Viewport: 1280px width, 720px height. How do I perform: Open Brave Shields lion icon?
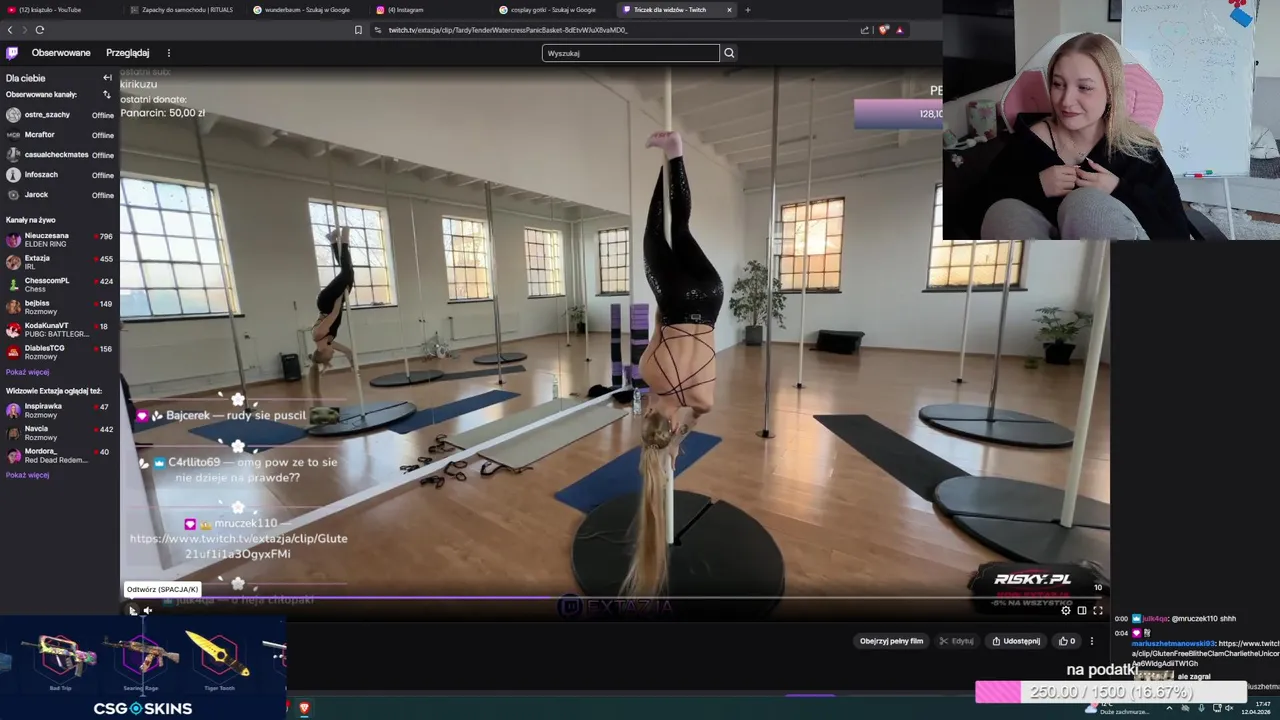click(x=883, y=30)
